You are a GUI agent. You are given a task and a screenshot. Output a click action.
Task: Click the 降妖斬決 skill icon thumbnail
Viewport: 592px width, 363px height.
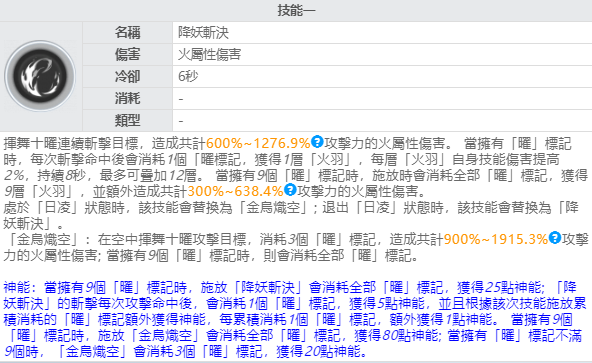coord(40,76)
